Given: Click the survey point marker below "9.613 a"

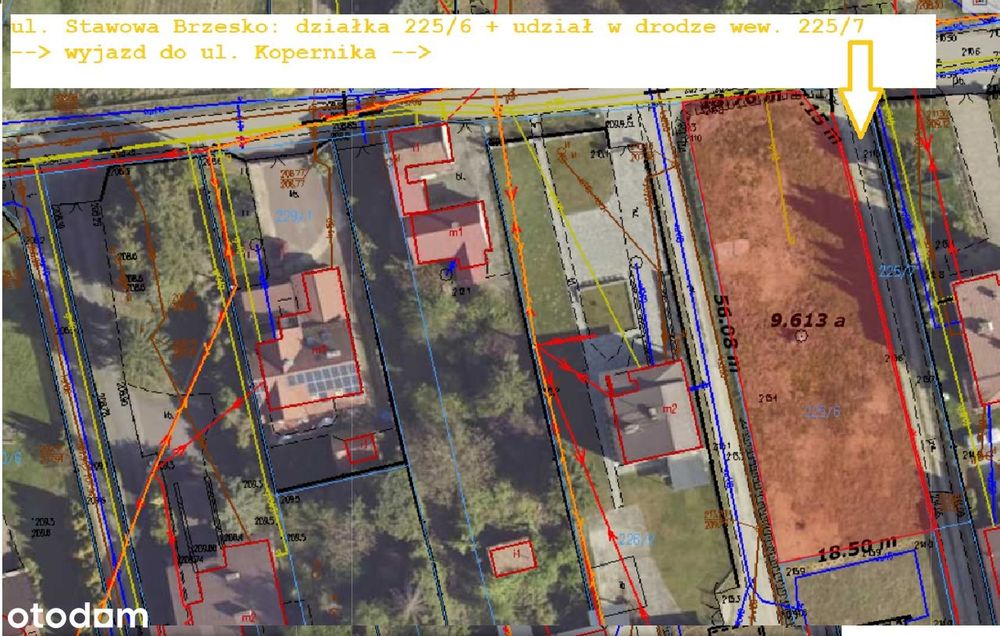Looking at the screenshot, I should [801, 336].
